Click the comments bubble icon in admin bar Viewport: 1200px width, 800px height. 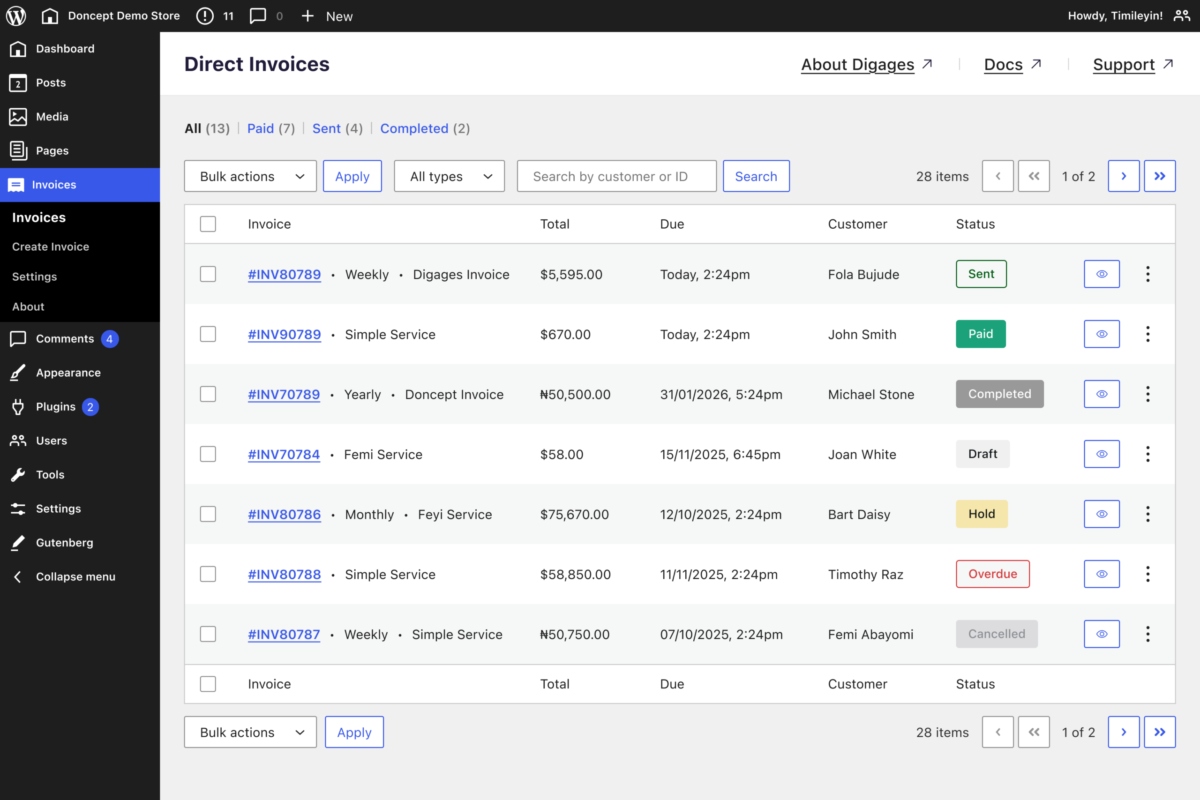click(x=258, y=16)
